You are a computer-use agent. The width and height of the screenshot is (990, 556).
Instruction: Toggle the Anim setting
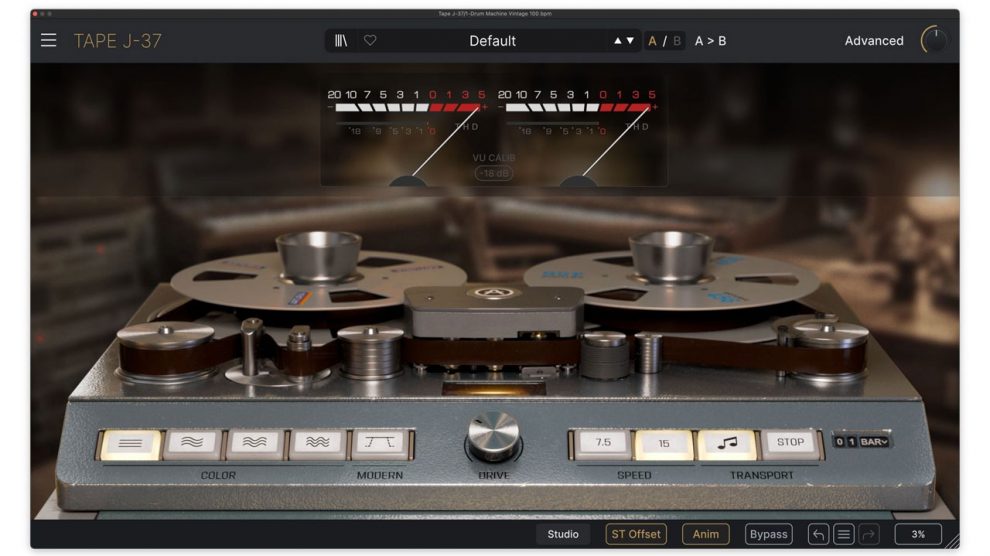tap(705, 534)
